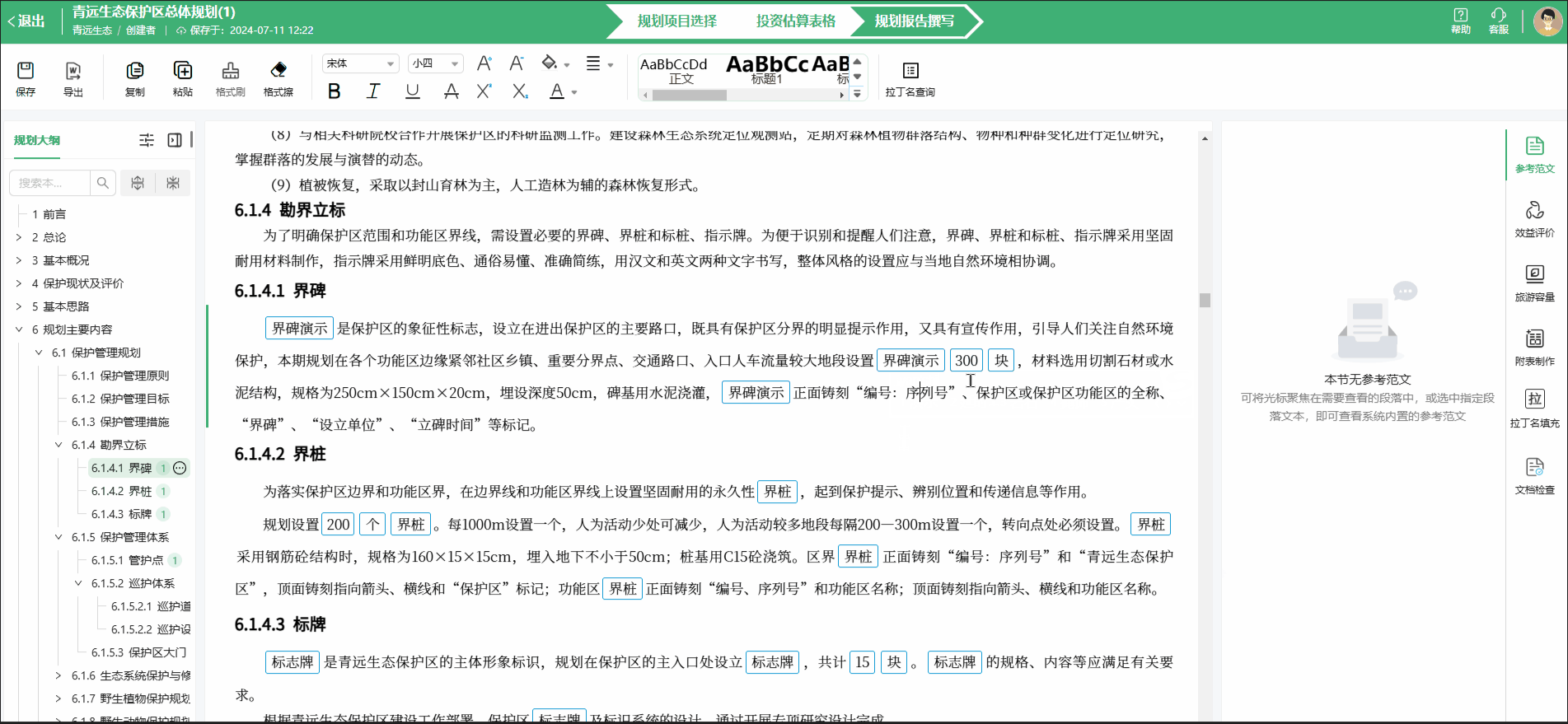Open the 附表制作 appendix table tool
Viewport: 1568px width, 724px height.
(1534, 348)
